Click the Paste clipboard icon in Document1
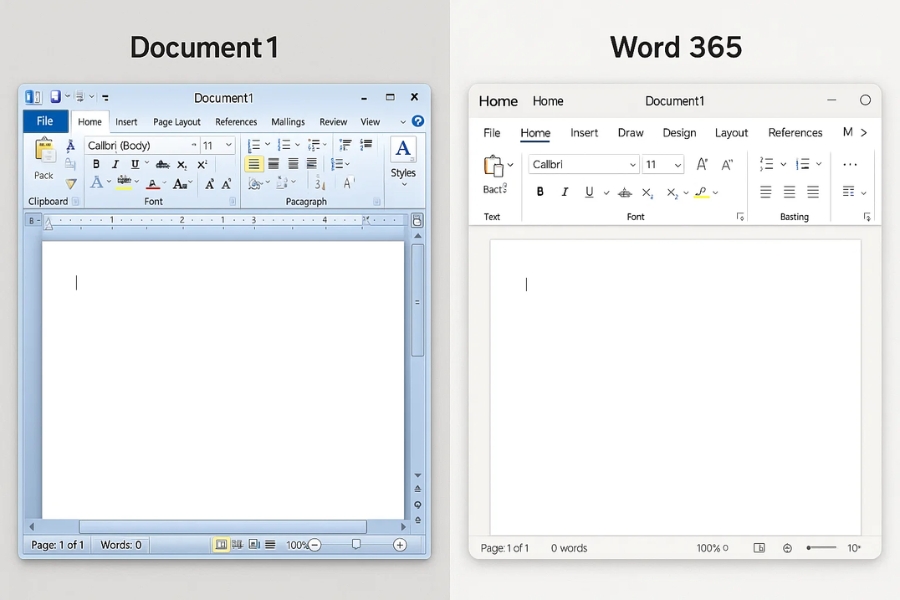Screen dimensions: 900x600 point(44,150)
